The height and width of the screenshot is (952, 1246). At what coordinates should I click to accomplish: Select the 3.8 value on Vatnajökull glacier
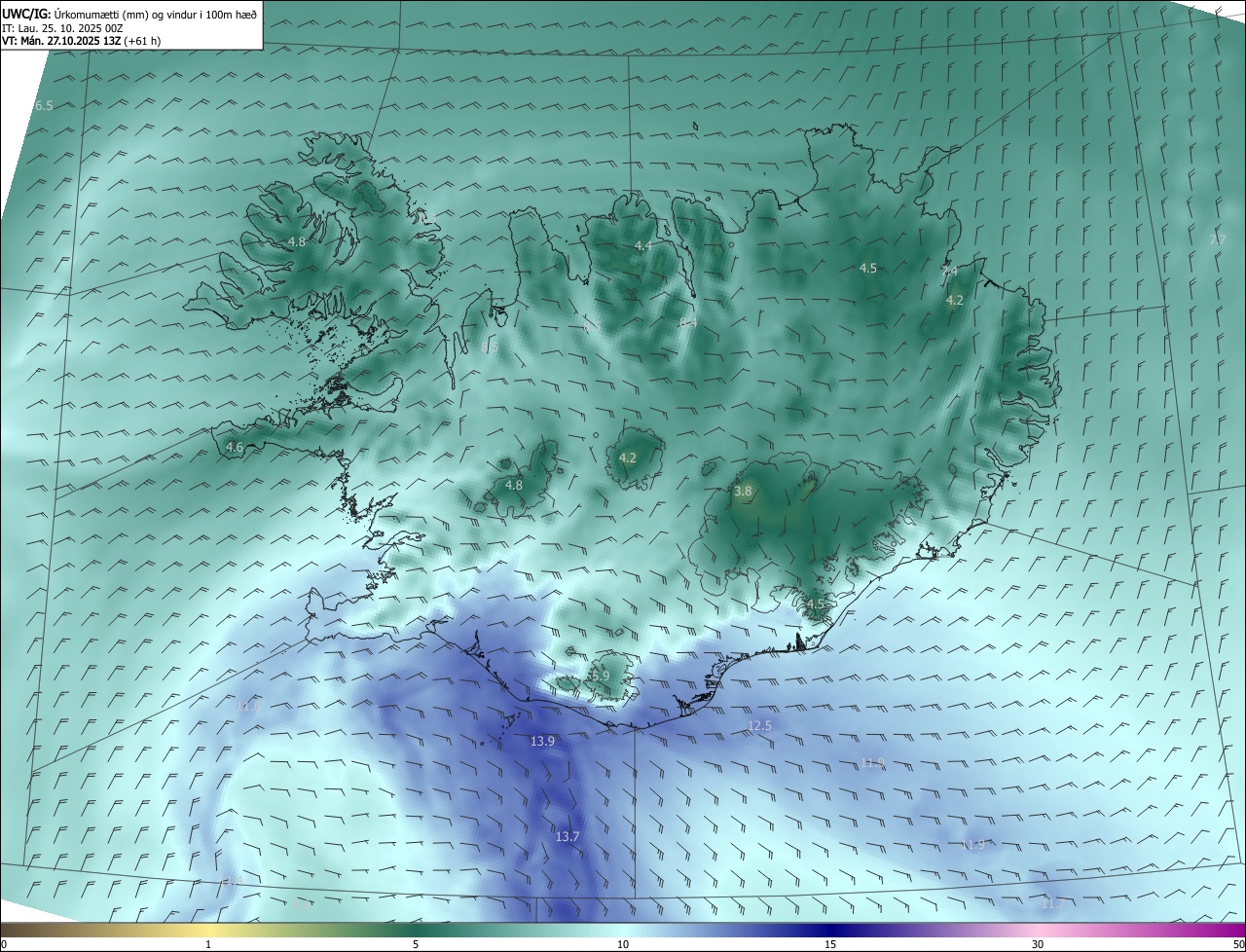pos(743,492)
